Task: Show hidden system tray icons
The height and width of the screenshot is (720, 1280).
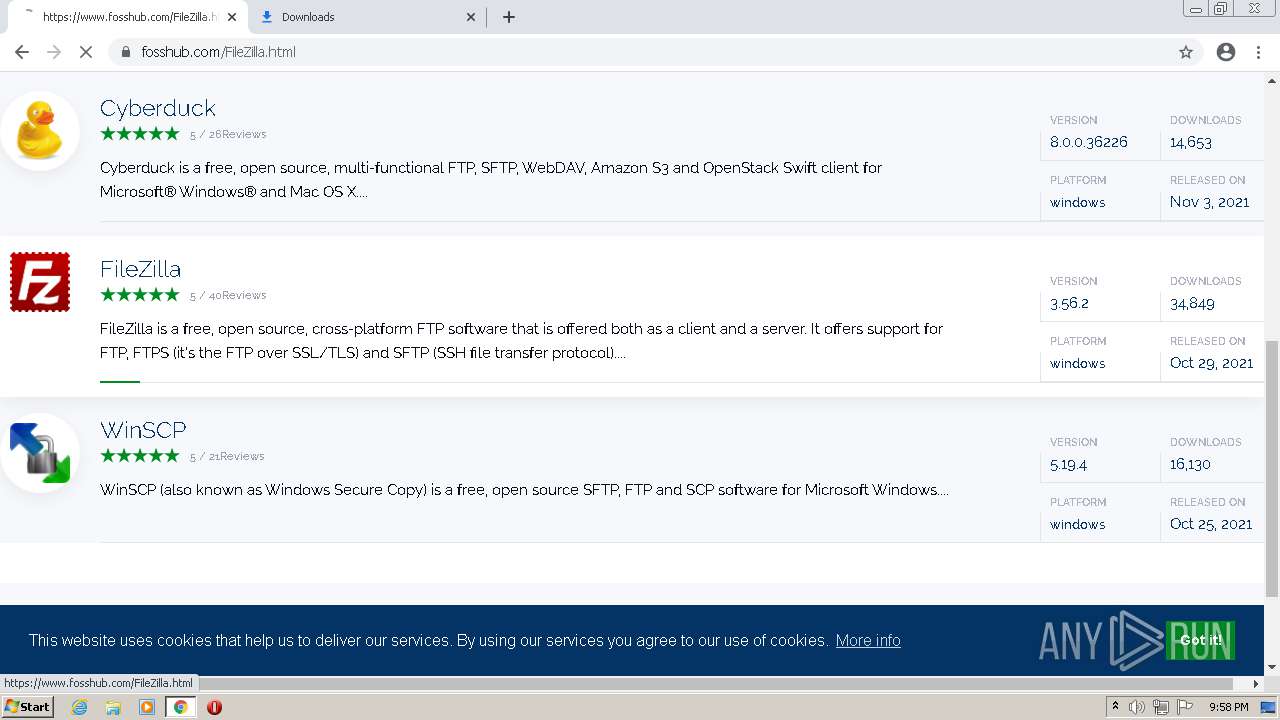Action: (1115, 707)
